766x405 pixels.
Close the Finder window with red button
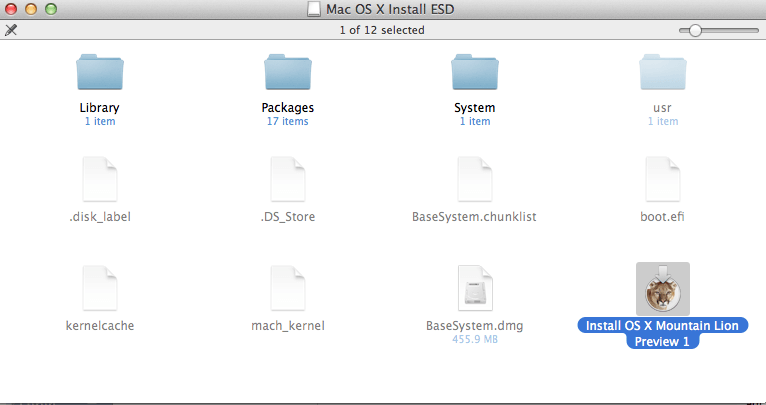coord(12,10)
